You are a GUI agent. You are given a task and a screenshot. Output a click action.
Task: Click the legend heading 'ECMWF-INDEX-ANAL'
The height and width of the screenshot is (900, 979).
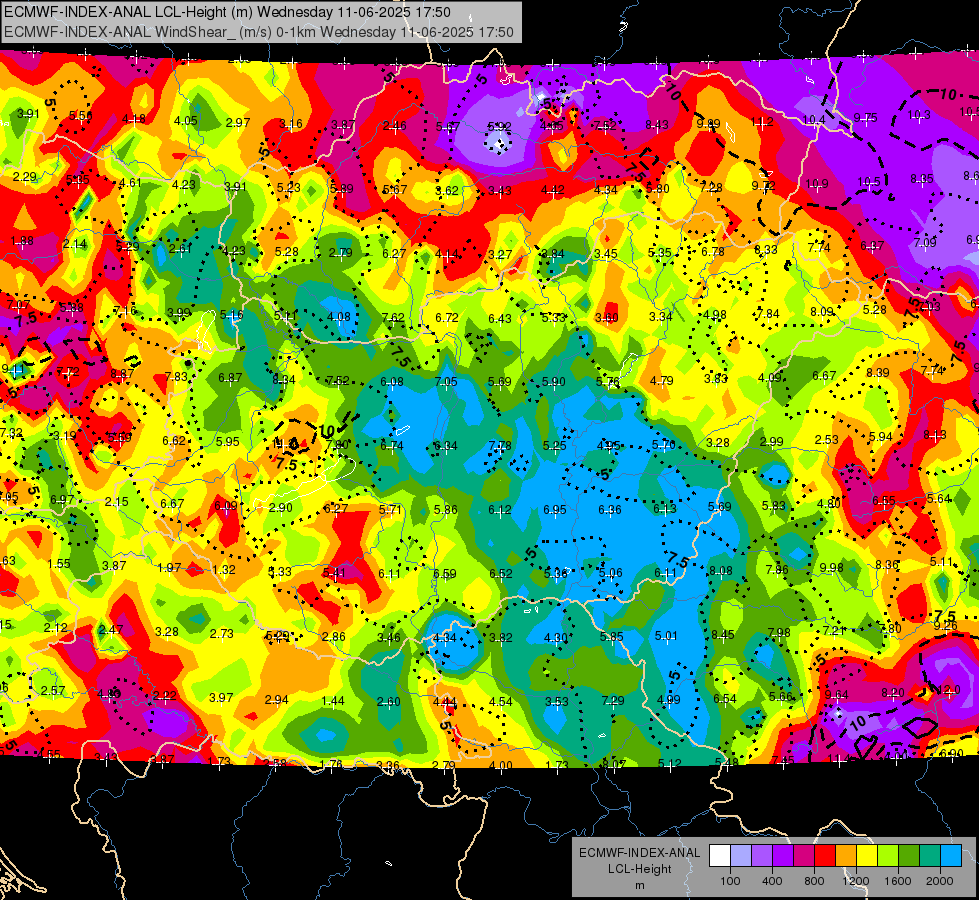tap(639, 853)
